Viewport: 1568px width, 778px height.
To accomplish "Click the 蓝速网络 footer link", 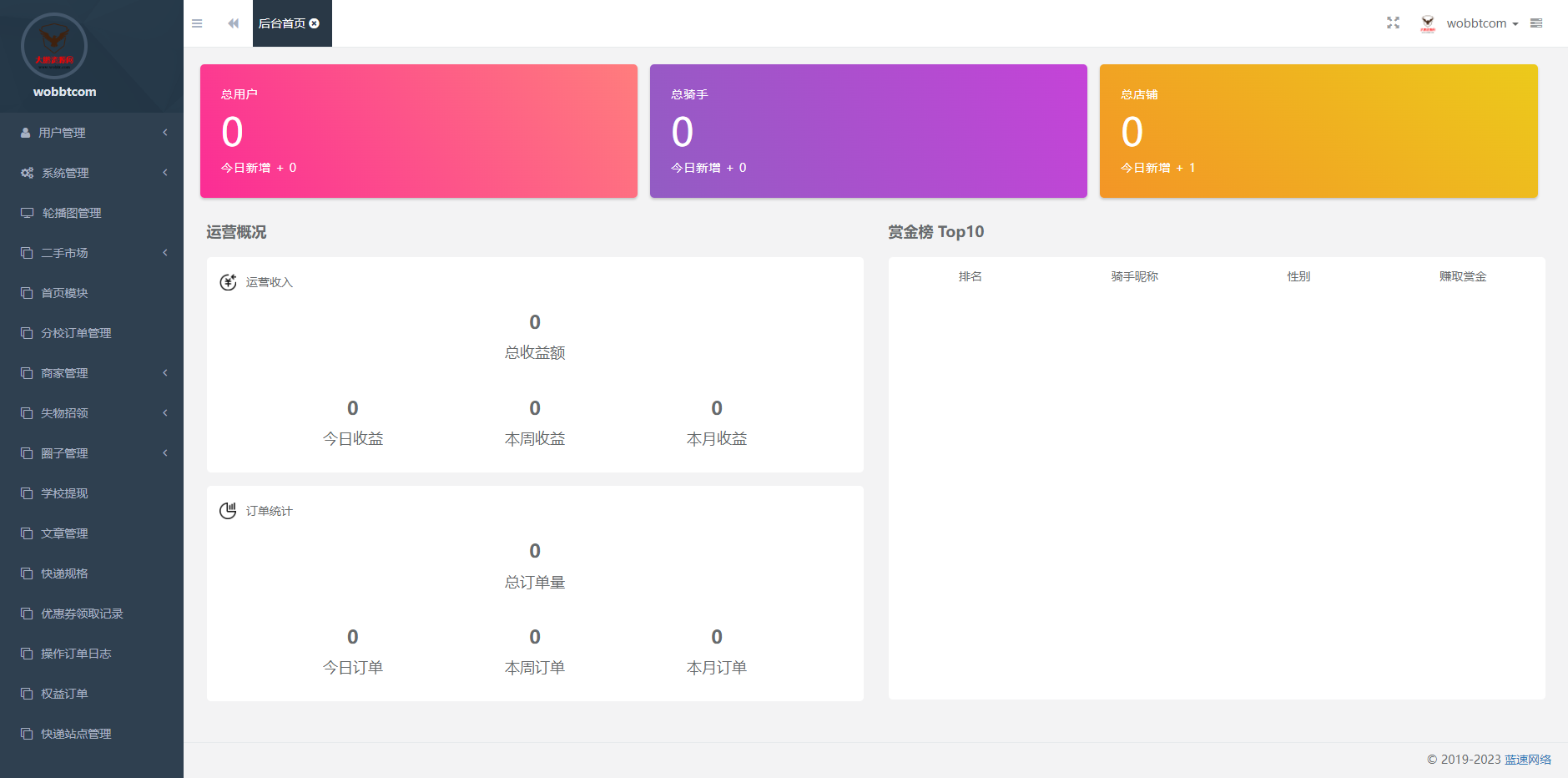I will [1527, 760].
